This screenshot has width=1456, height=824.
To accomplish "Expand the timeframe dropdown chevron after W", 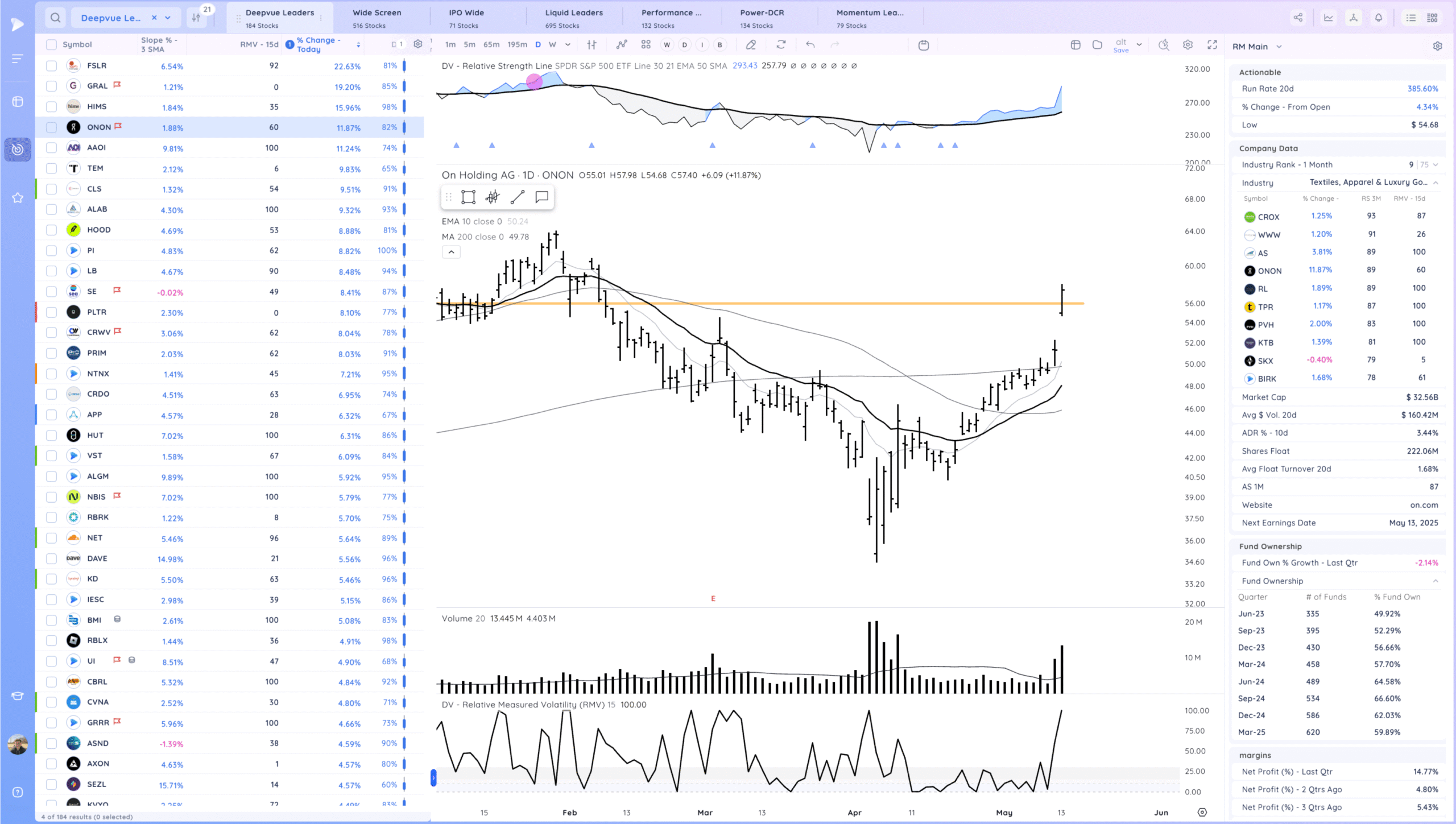I will click(x=568, y=45).
